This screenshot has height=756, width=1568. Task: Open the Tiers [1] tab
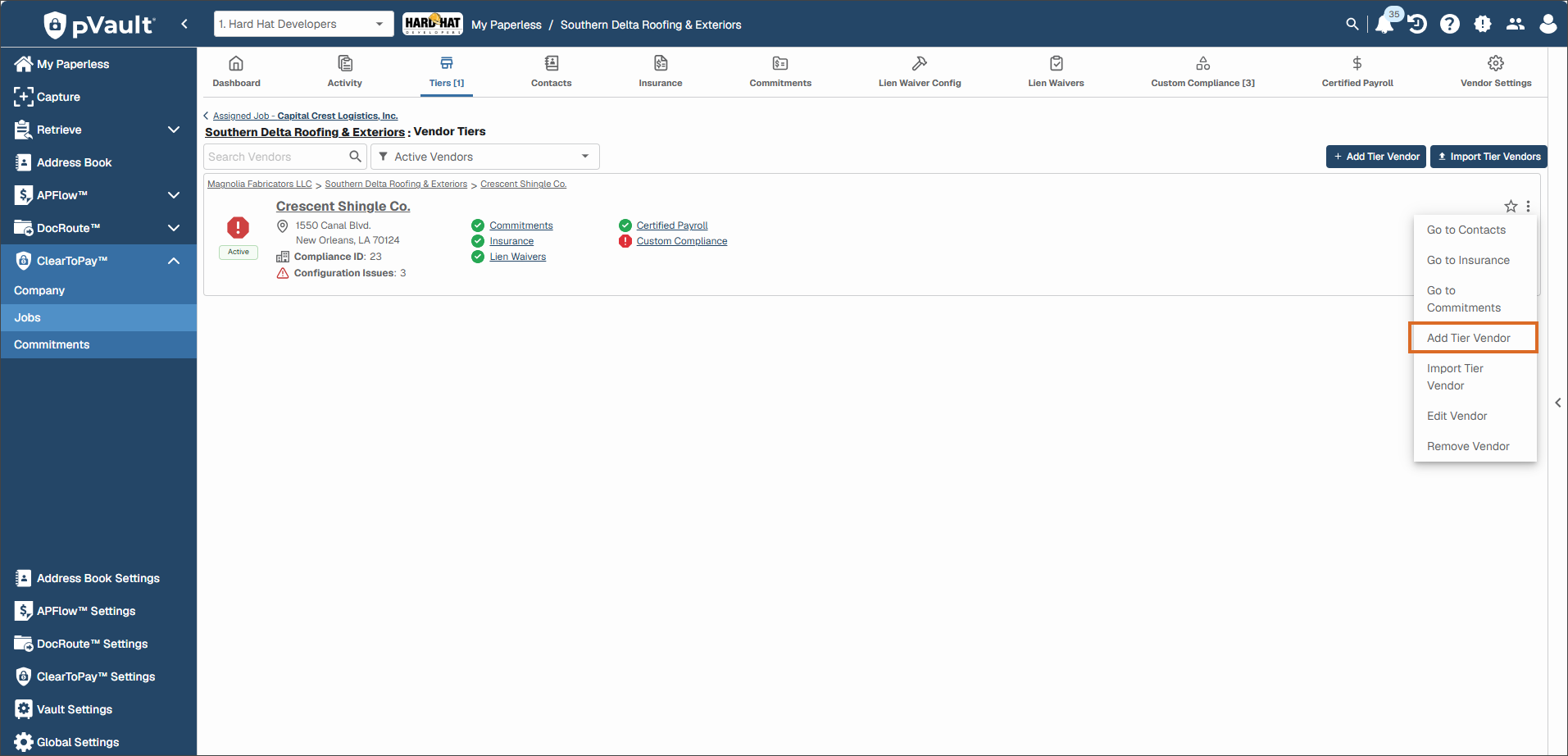click(447, 71)
